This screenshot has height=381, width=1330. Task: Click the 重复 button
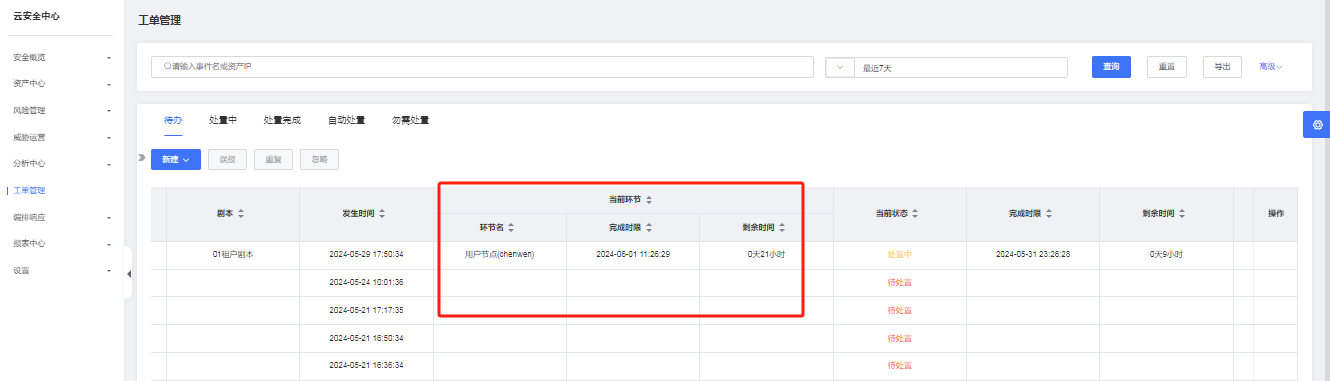coord(273,159)
